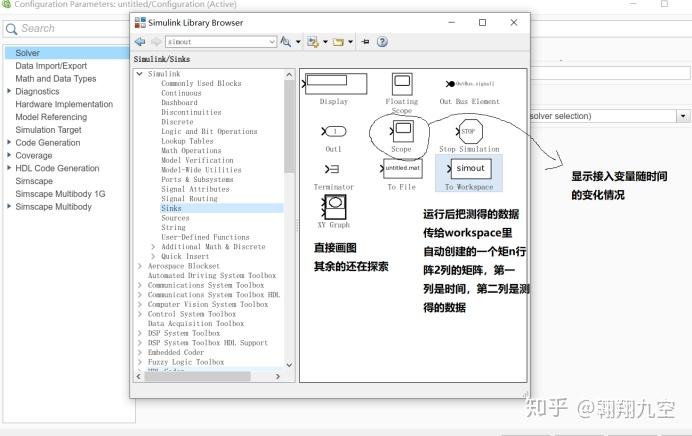Screen dimensions: 692x436
Task: Open the folder dropdown arrow
Action: pyautogui.click(x=350, y=42)
